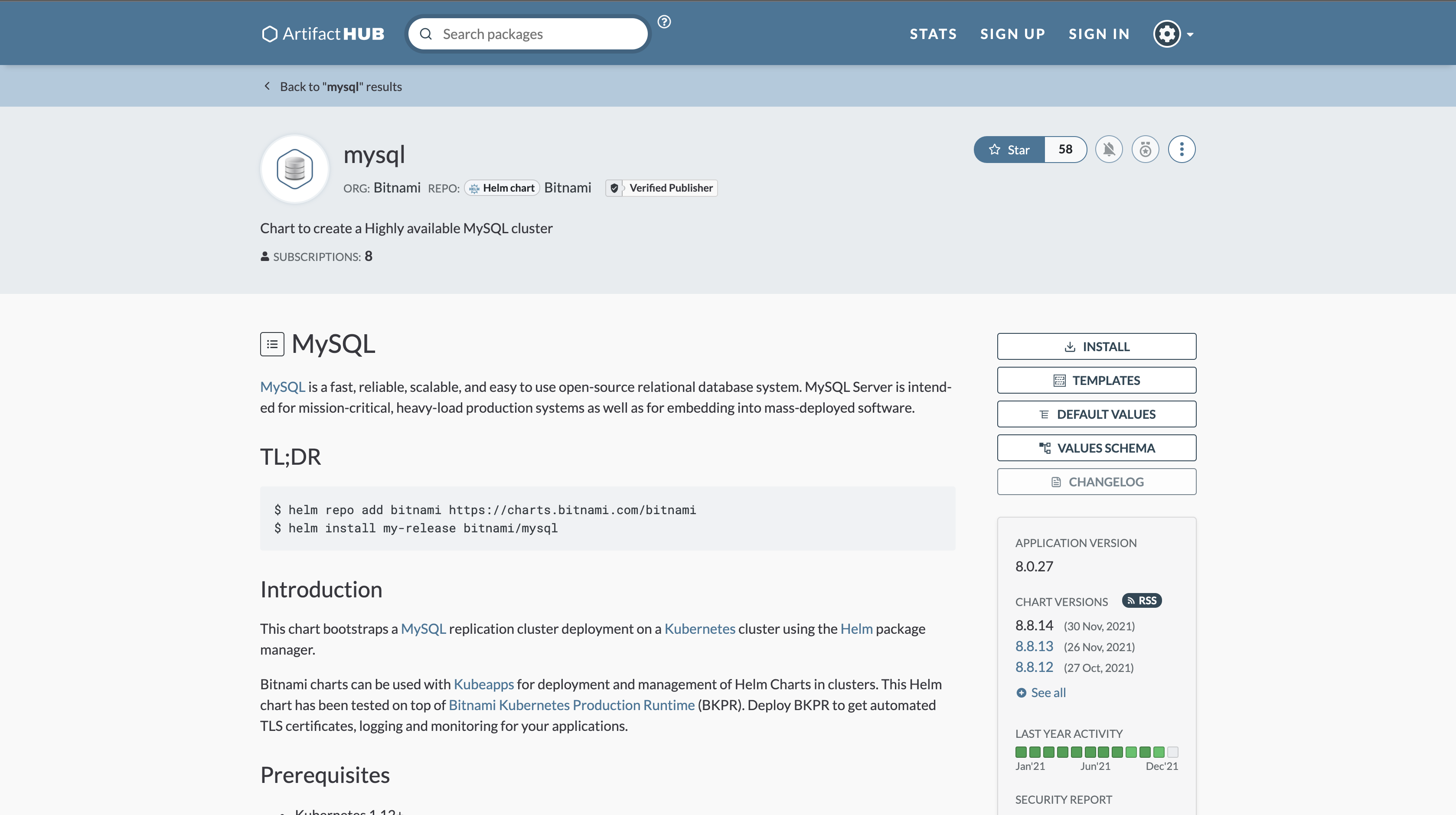Image resolution: width=1456 pixels, height=815 pixels.
Task: Click the INSTALL button
Action: coord(1097,346)
